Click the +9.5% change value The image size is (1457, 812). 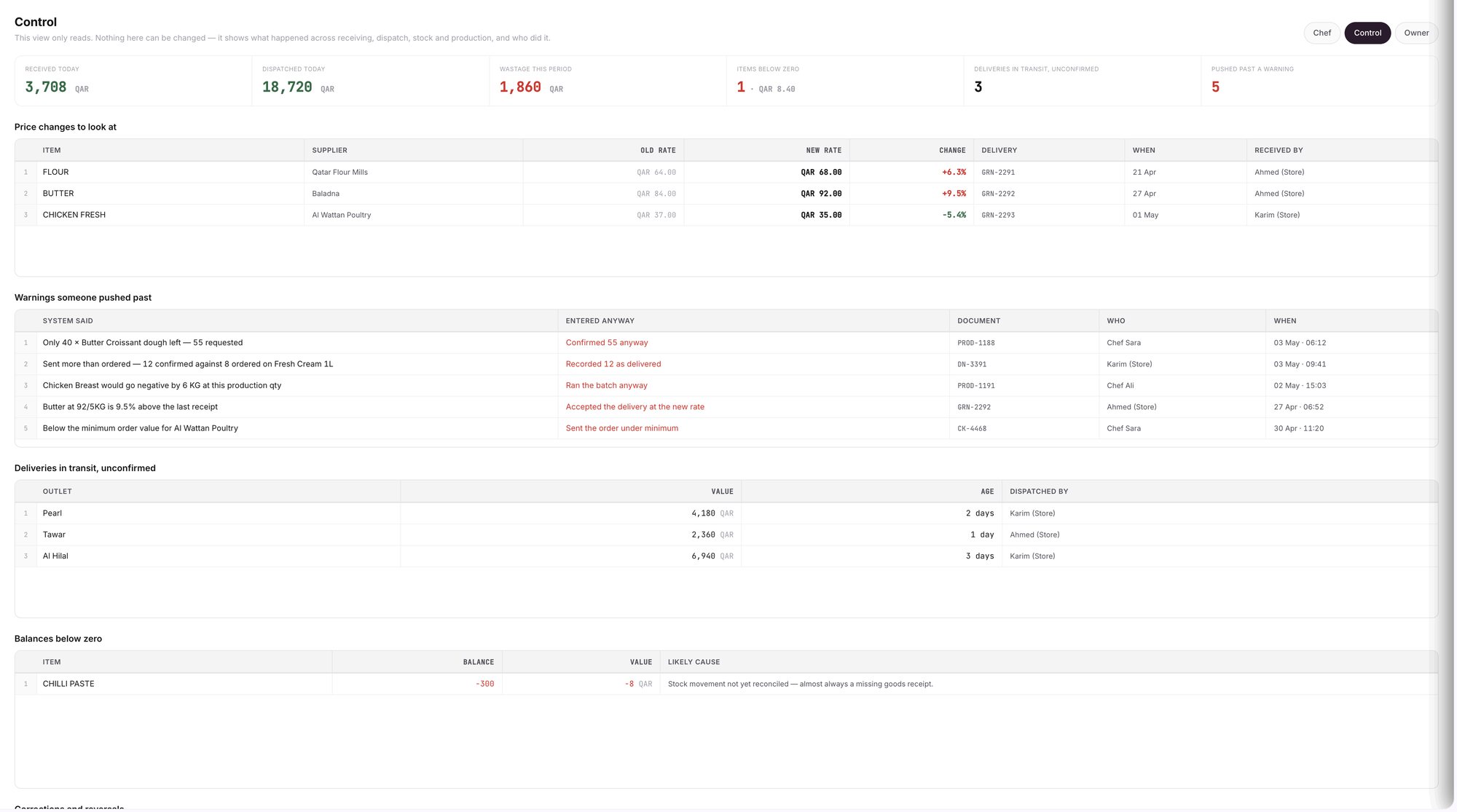954,194
